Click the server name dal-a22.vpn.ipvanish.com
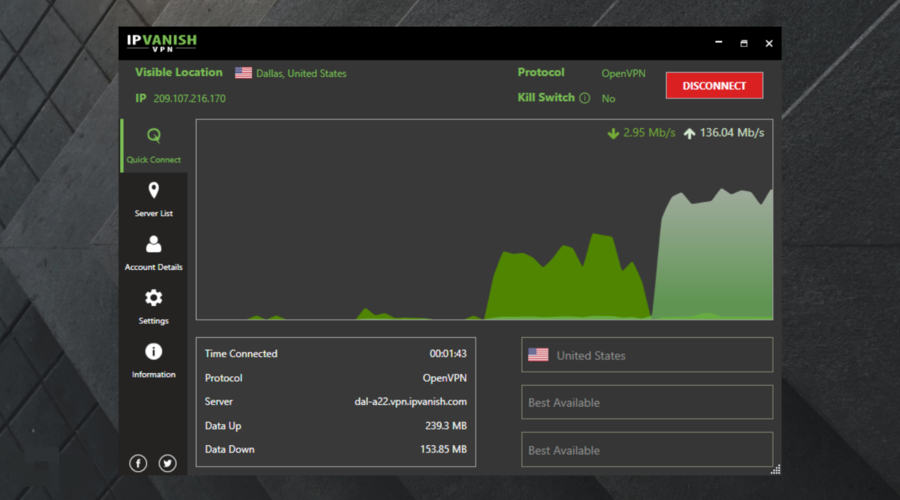 click(x=410, y=401)
